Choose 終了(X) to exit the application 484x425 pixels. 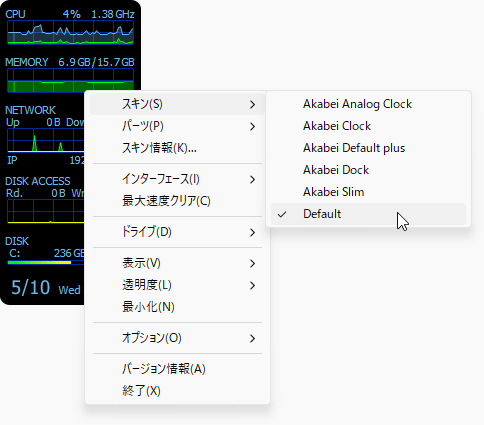(177, 391)
